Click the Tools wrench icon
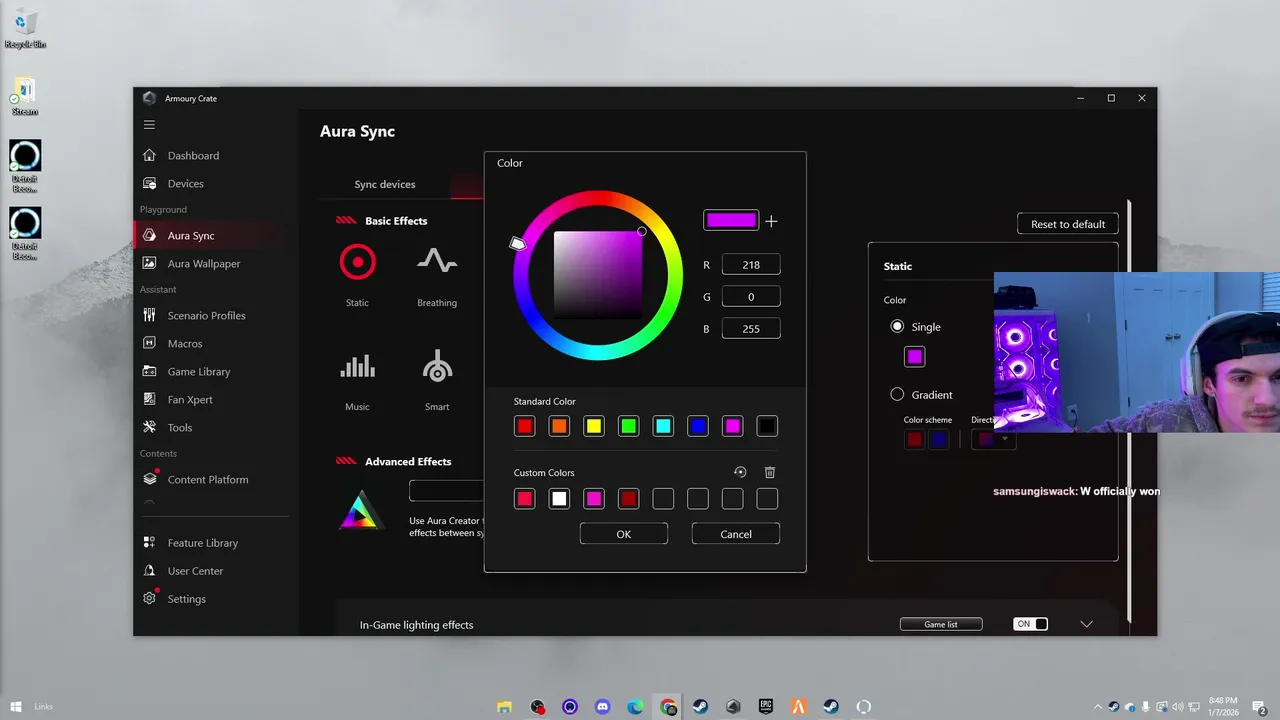This screenshot has width=1280, height=720. click(149, 428)
